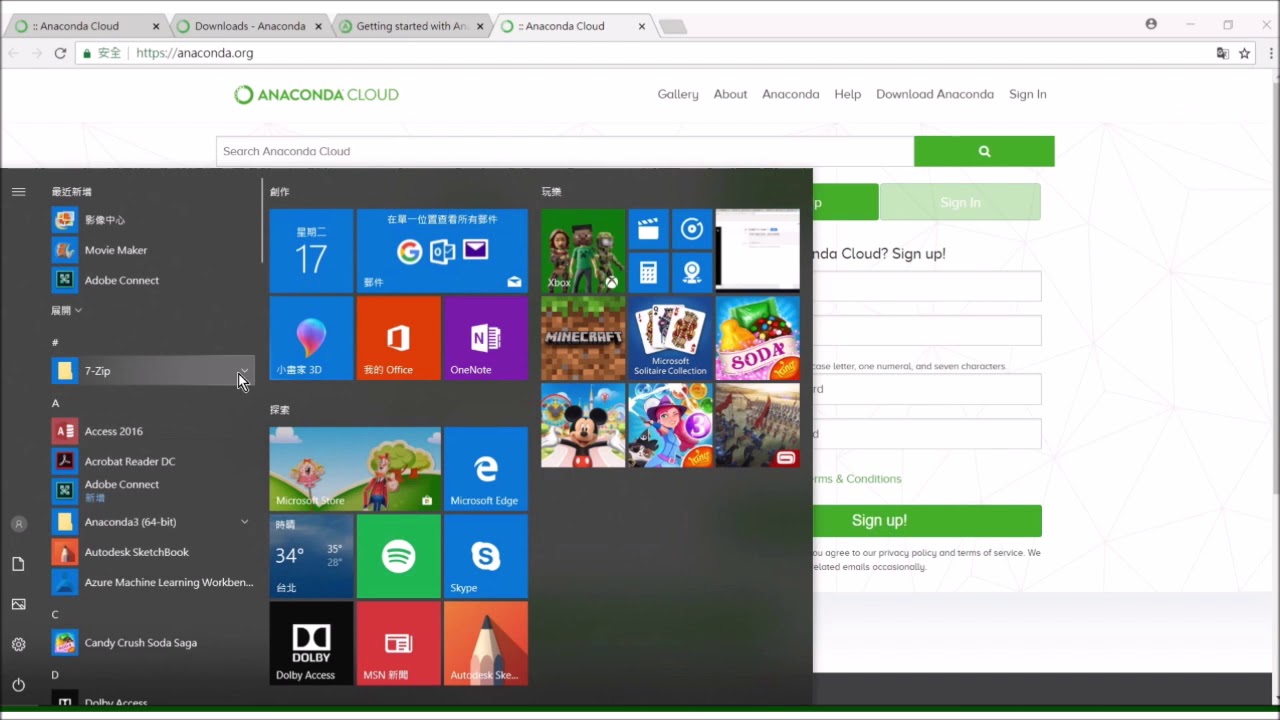Image resolution: width=1280 pixels, height=720 pixels.
Task: Launch the Movies & TV clapperboard tile
Action: coord(648,229)
